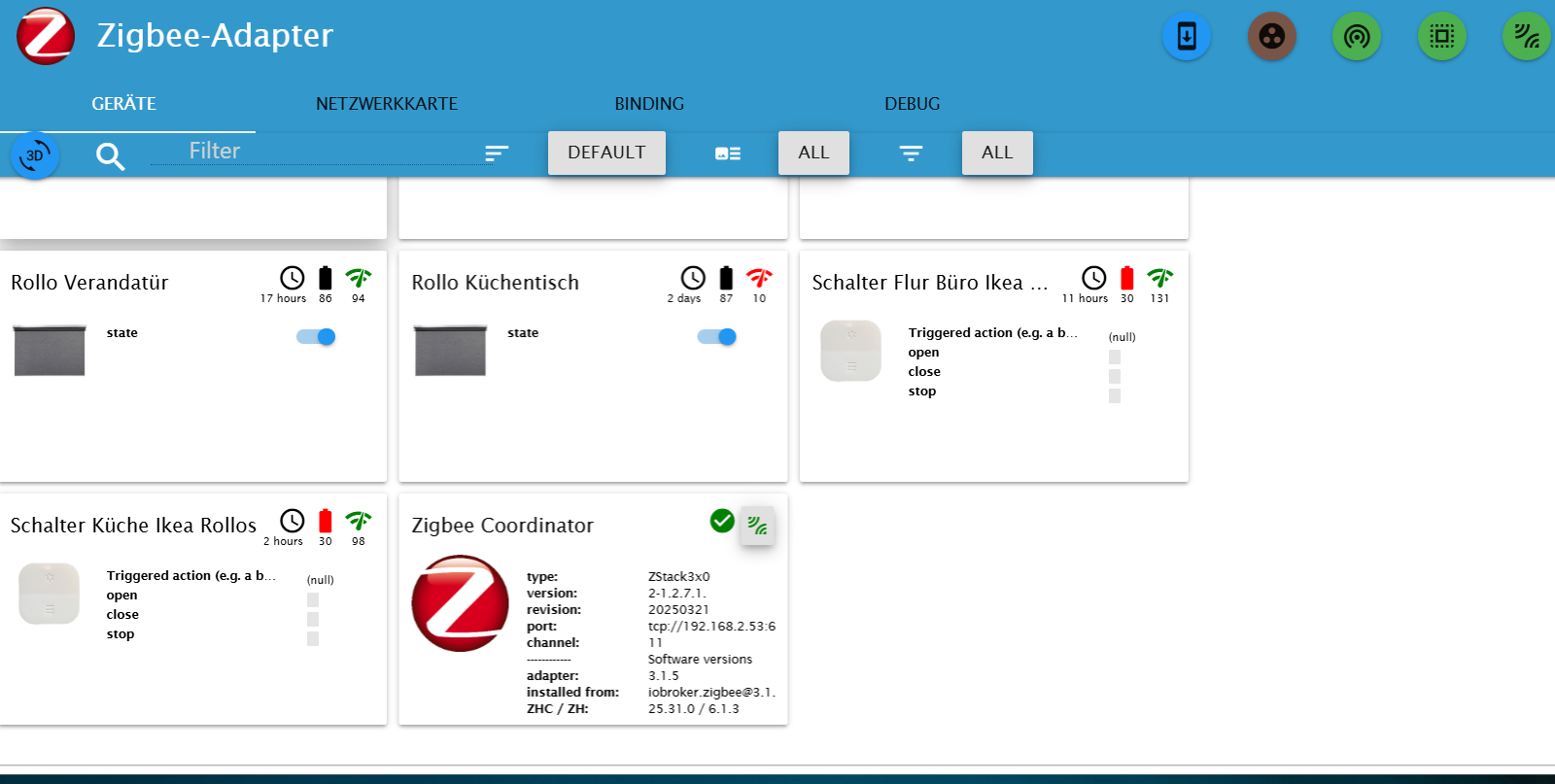Click the Rollo Küchentisch blind thumbnail

[450, 350]
